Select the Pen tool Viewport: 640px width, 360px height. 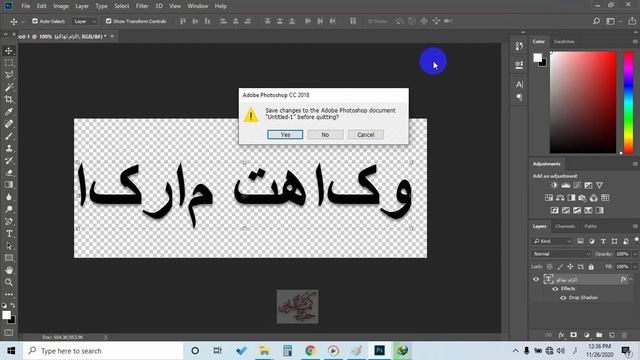point(9,222)
